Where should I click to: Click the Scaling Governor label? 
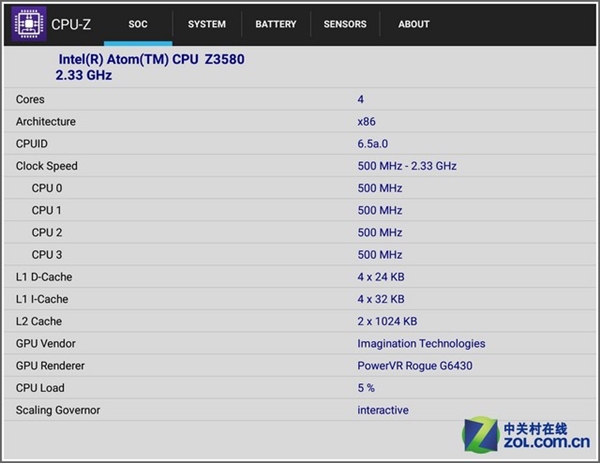(58, 410)
